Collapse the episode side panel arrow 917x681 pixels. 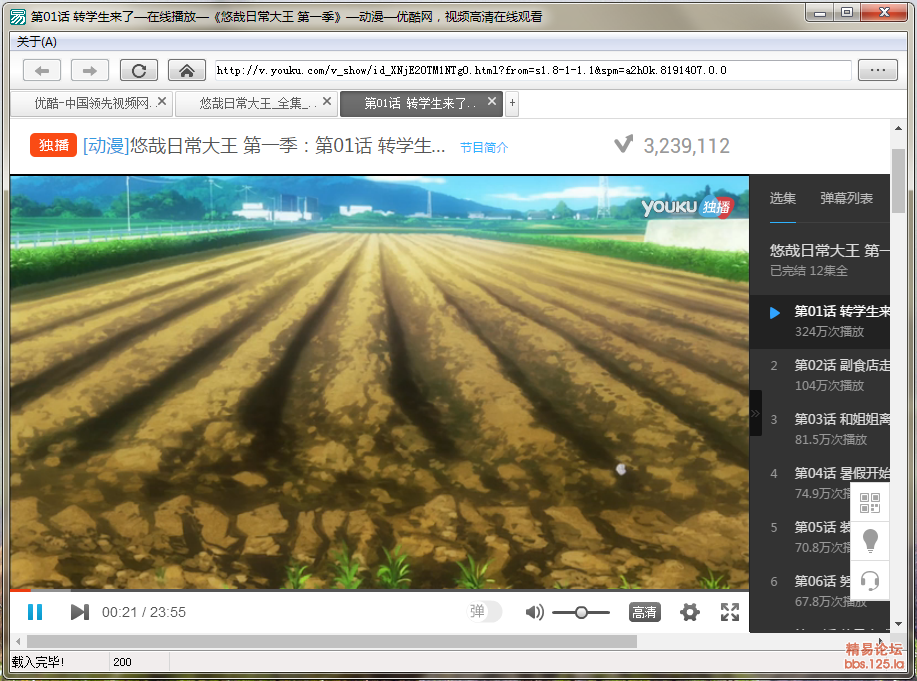pos(756,413)
